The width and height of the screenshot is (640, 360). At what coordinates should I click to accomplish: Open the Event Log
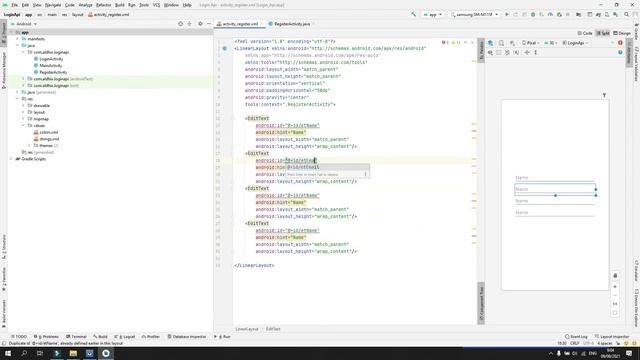(576, 337)
